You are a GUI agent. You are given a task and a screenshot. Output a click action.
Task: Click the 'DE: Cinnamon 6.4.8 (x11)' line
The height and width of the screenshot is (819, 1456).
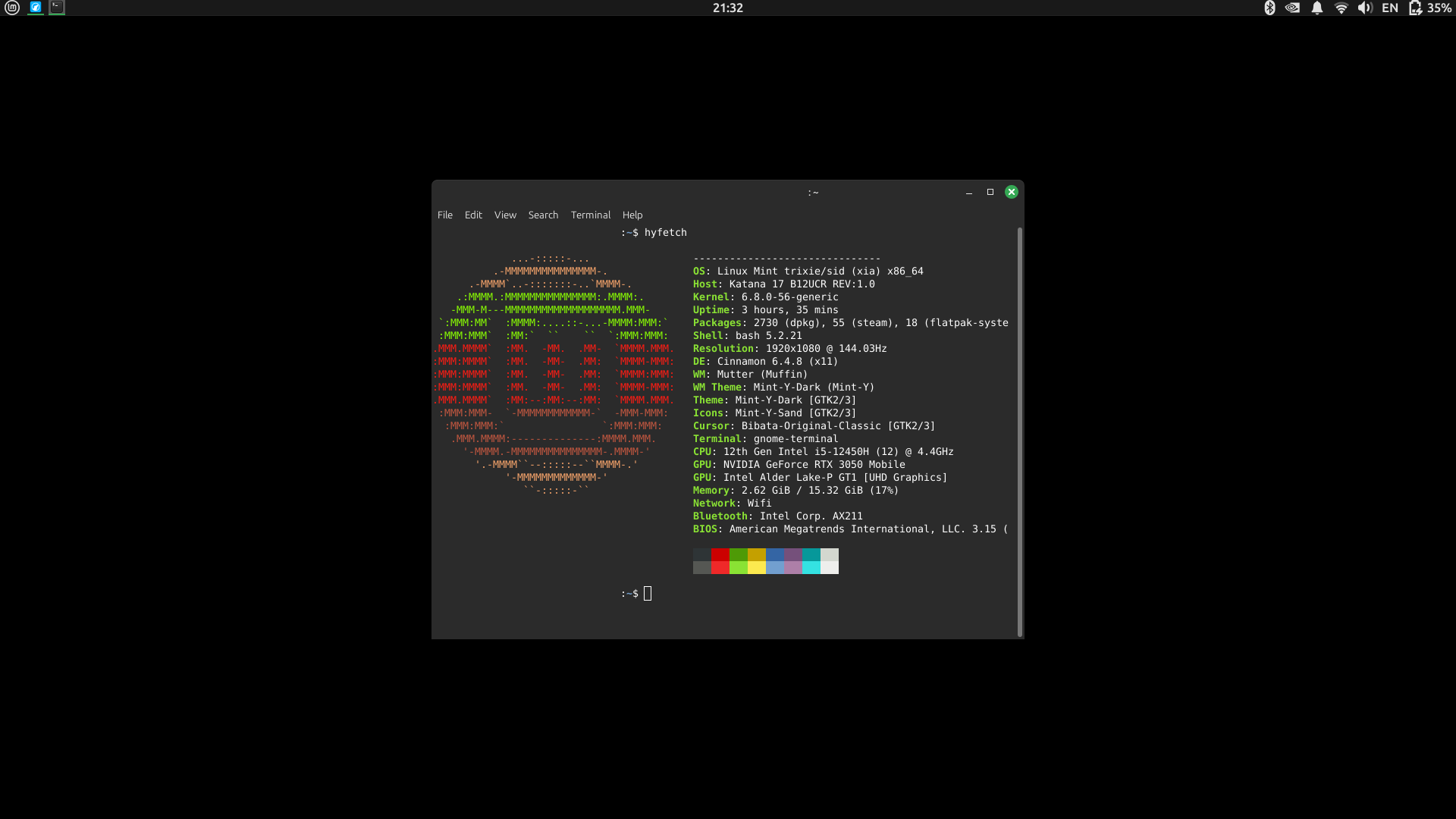[766, 362]
